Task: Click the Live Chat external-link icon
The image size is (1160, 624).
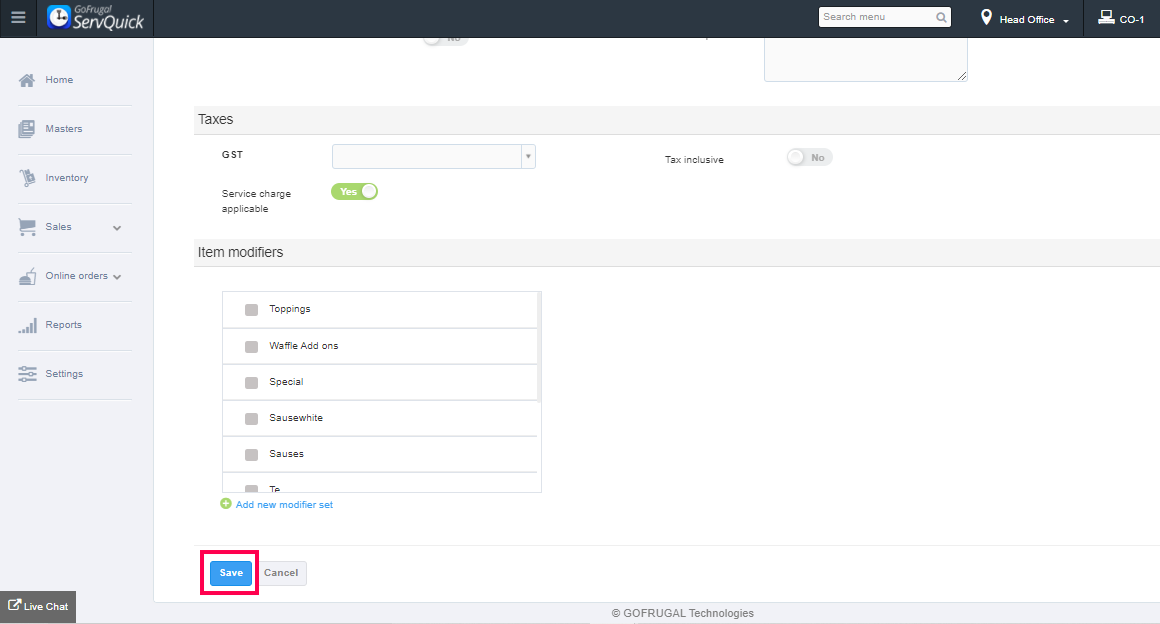Action: pos(14,605)
